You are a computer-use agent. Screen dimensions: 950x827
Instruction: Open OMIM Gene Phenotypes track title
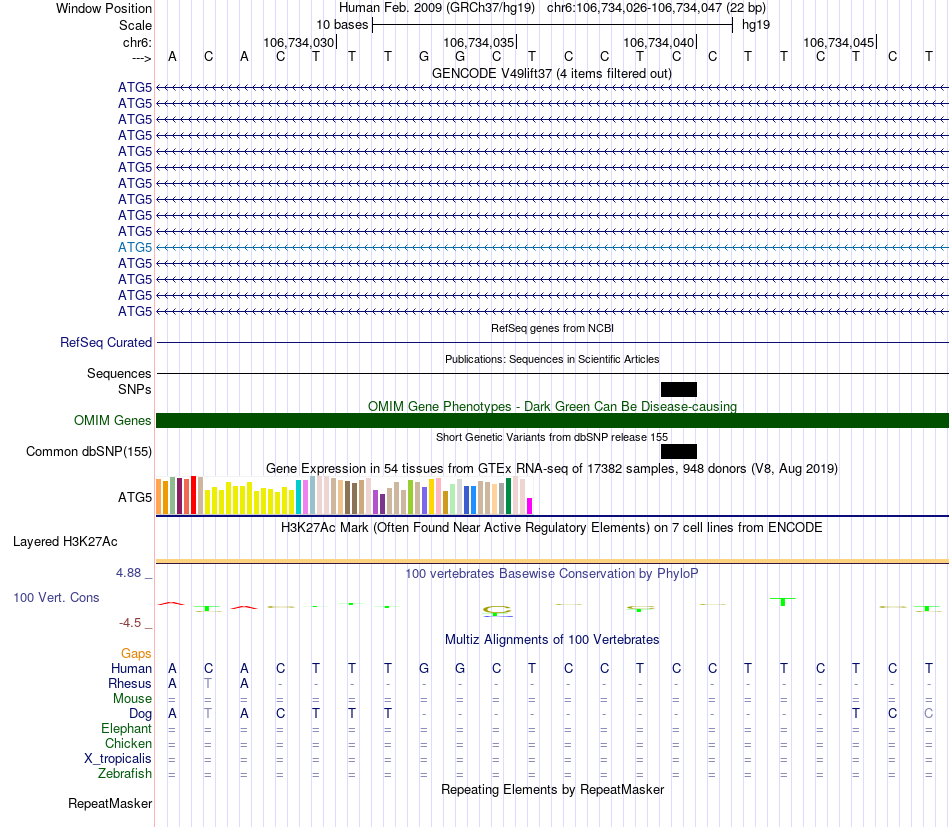click(x=552, y=407)
